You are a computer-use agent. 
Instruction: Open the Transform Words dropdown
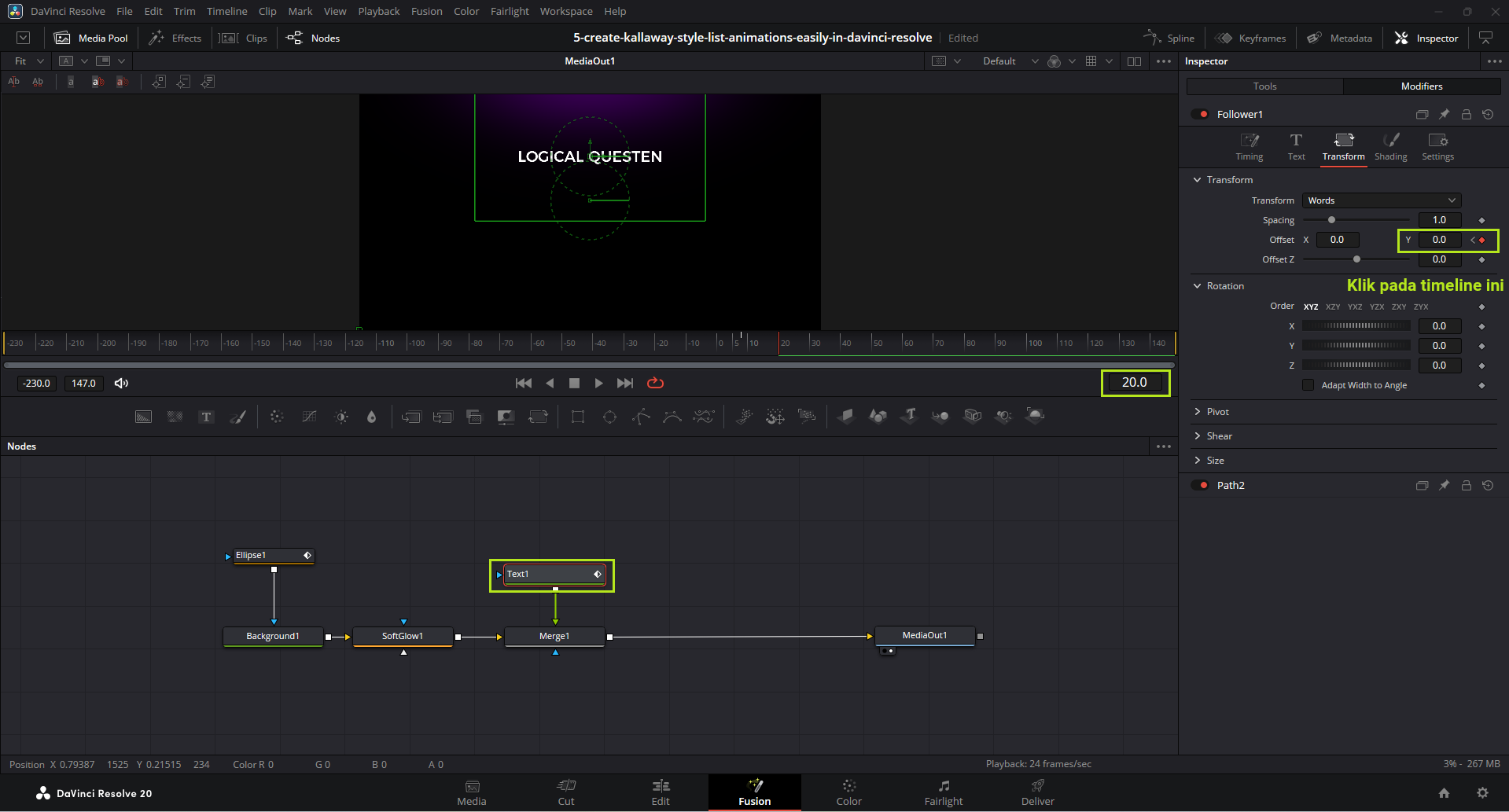tap(1381, 200)
